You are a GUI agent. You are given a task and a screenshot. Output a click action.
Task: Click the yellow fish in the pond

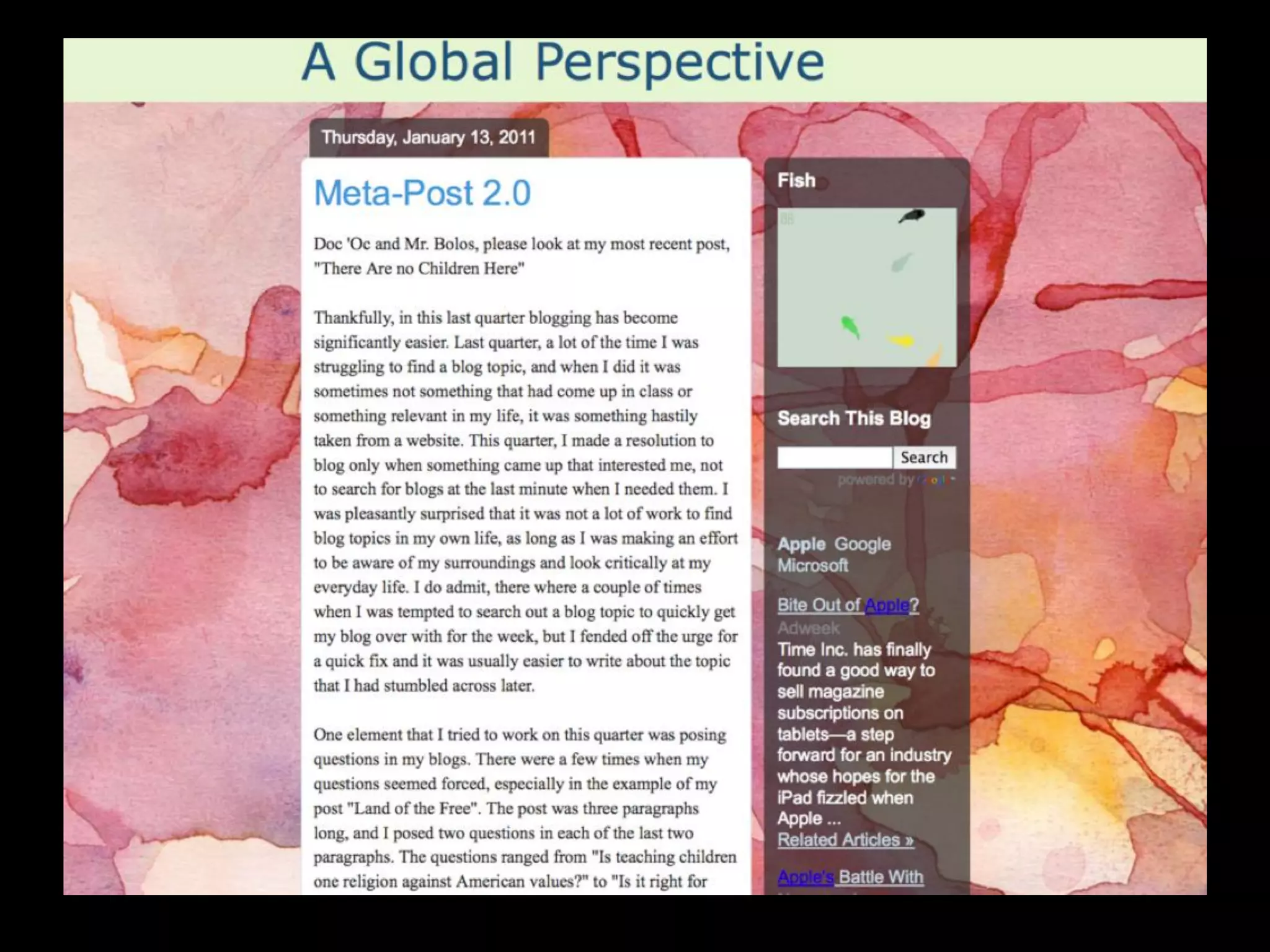[901, 340]
